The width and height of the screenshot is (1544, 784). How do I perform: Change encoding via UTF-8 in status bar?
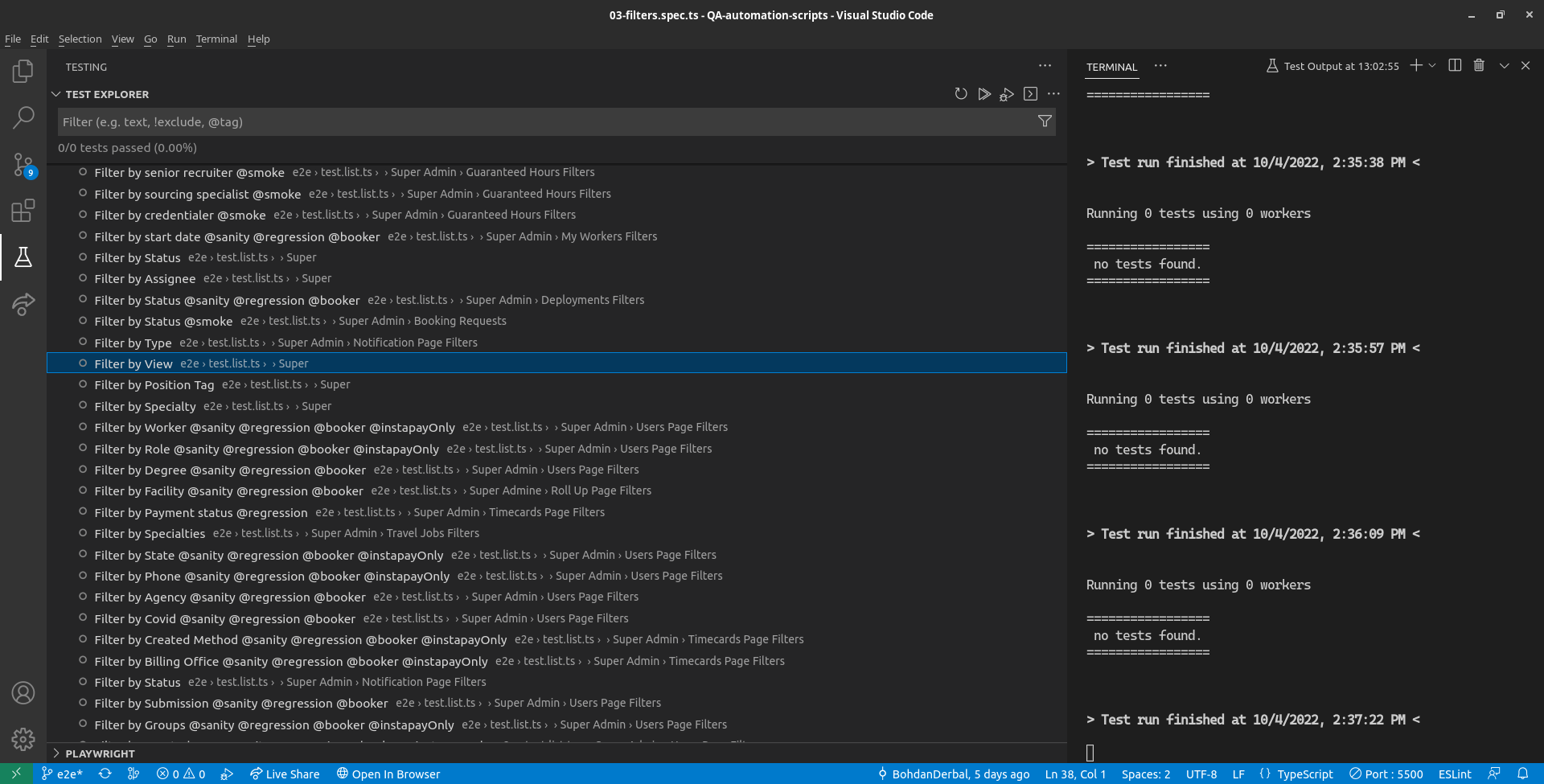1201,774
